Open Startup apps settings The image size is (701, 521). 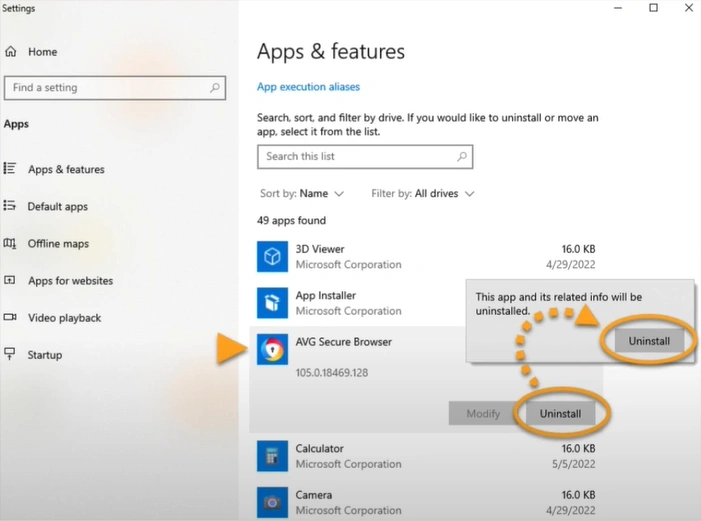tap(45, 355)
